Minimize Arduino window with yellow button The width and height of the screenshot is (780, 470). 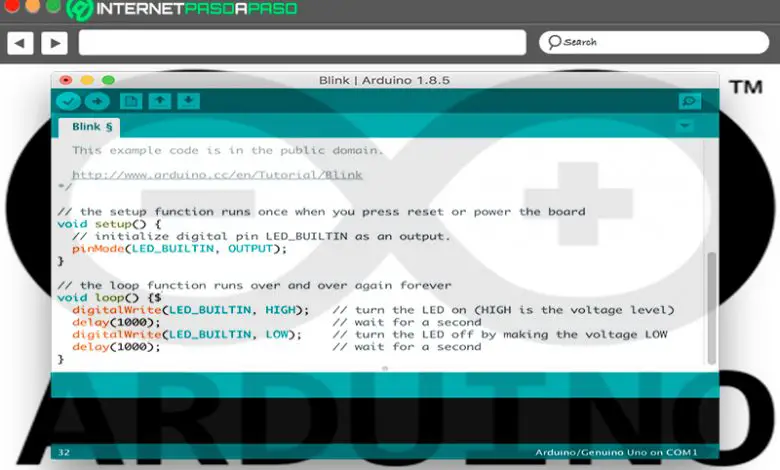[87, 80]
